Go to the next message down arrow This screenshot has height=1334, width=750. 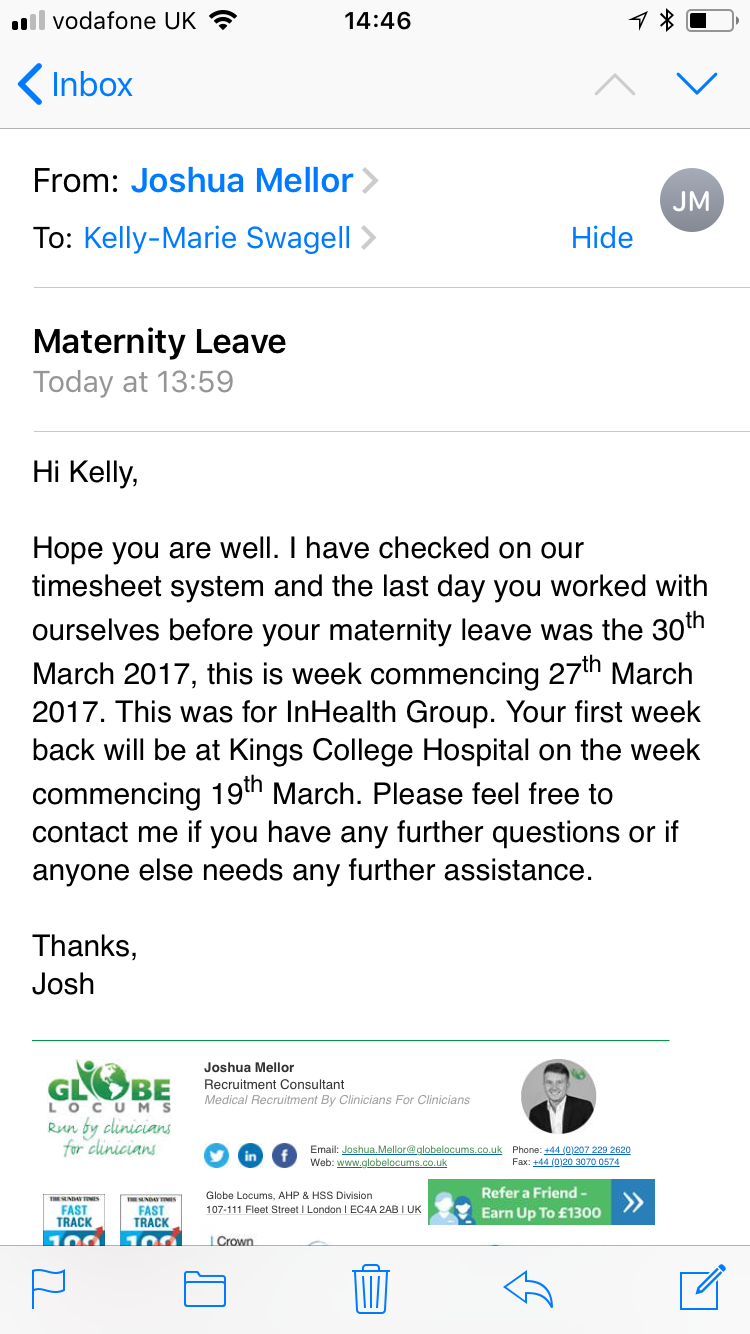[x=697, y=84]
